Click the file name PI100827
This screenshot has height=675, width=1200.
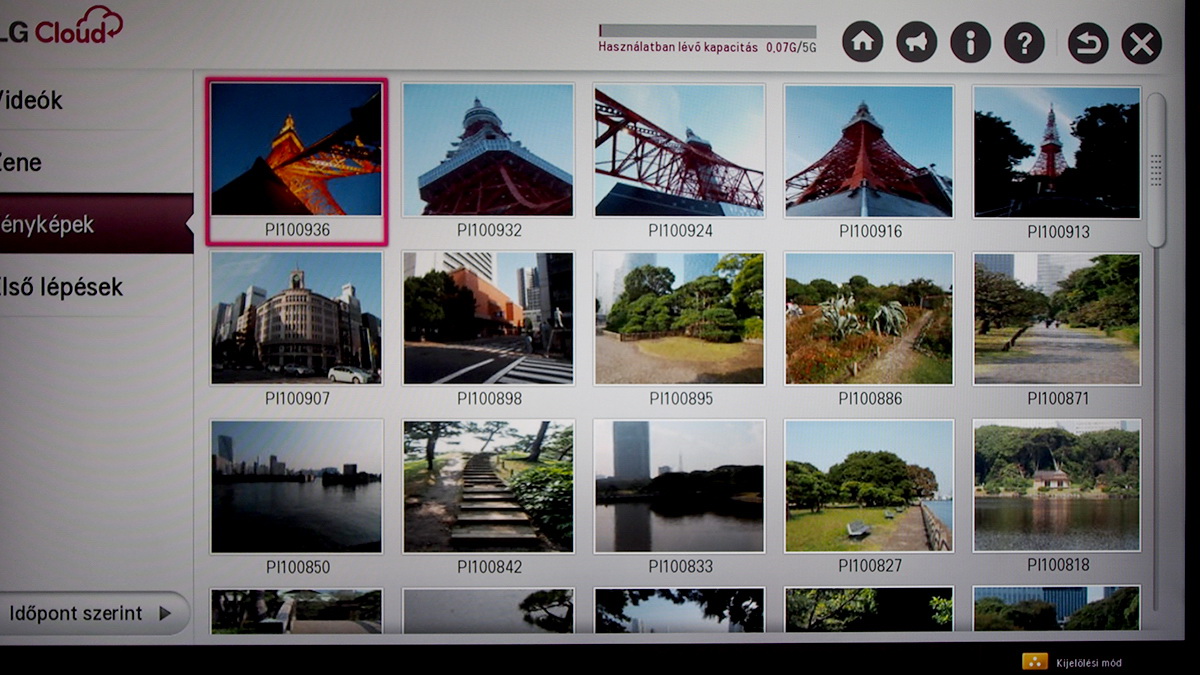[870, 566]
